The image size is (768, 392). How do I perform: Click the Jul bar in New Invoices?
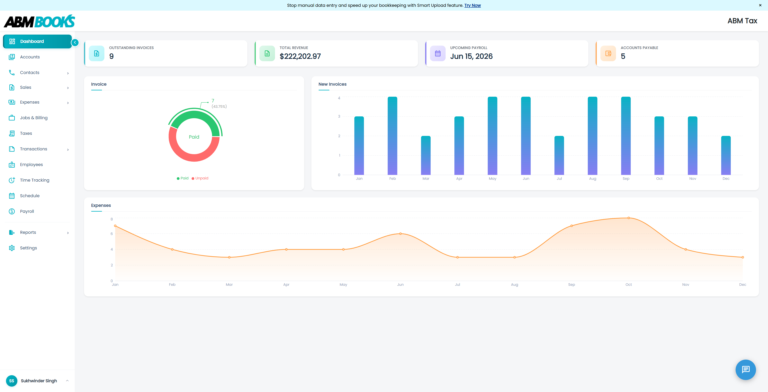click(x=559, y=155)
